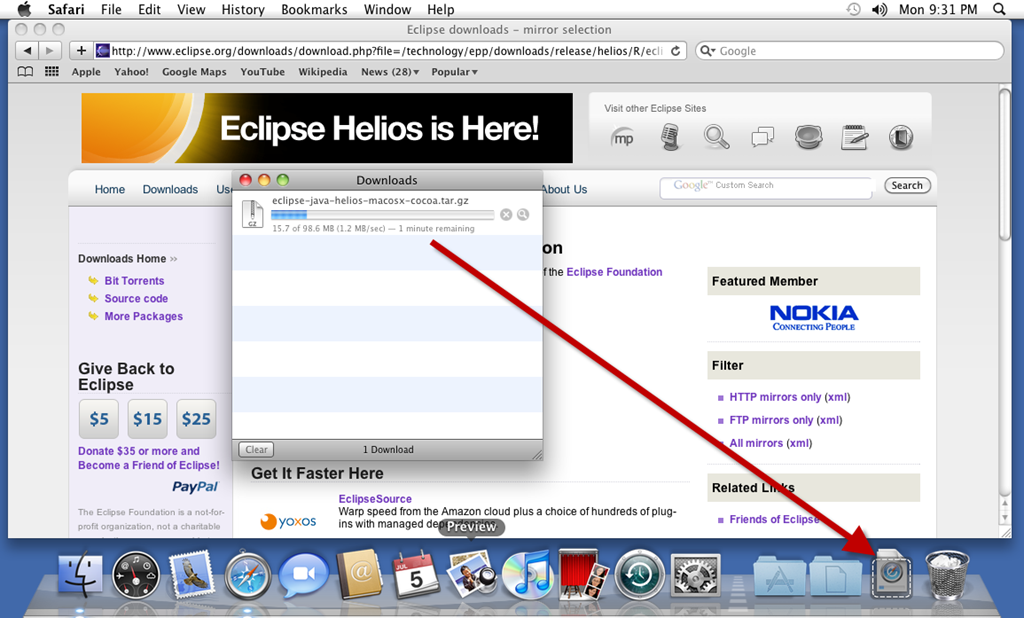
Task: Follow the HTTP mirrors only link
Action: [x=775, y=397]
